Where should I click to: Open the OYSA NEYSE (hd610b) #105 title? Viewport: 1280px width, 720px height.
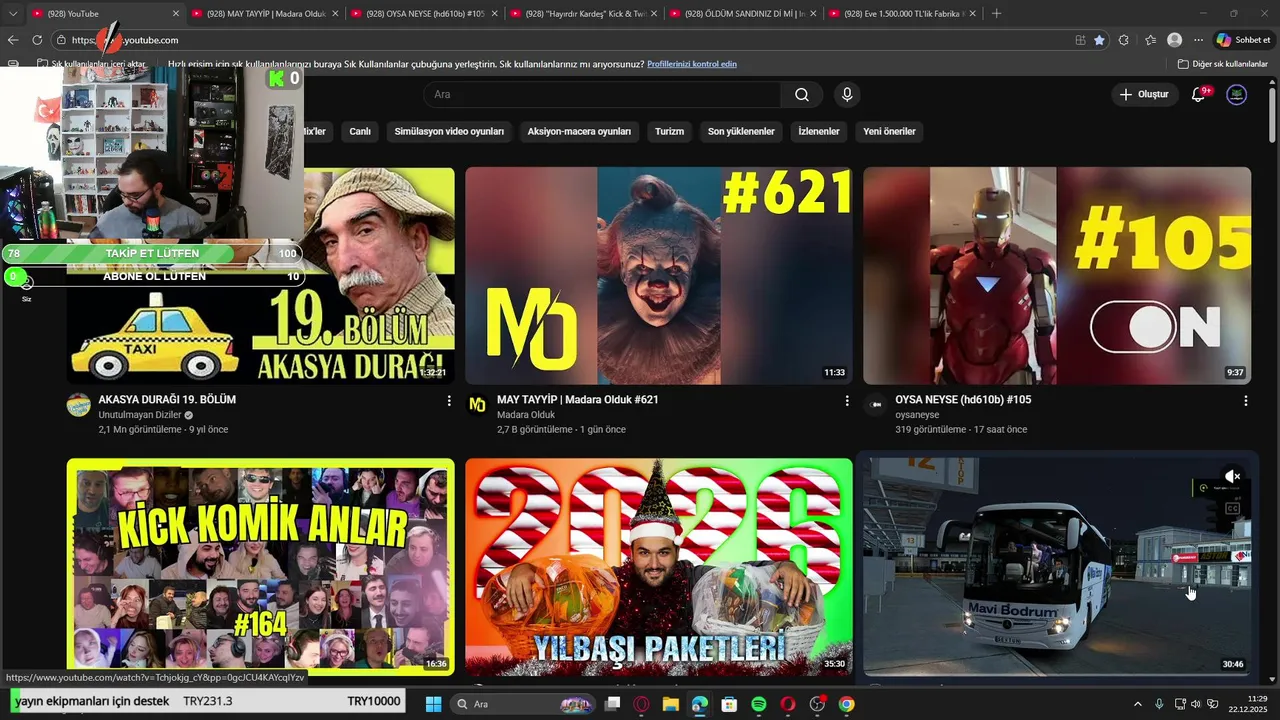click(x=963, y=400)
